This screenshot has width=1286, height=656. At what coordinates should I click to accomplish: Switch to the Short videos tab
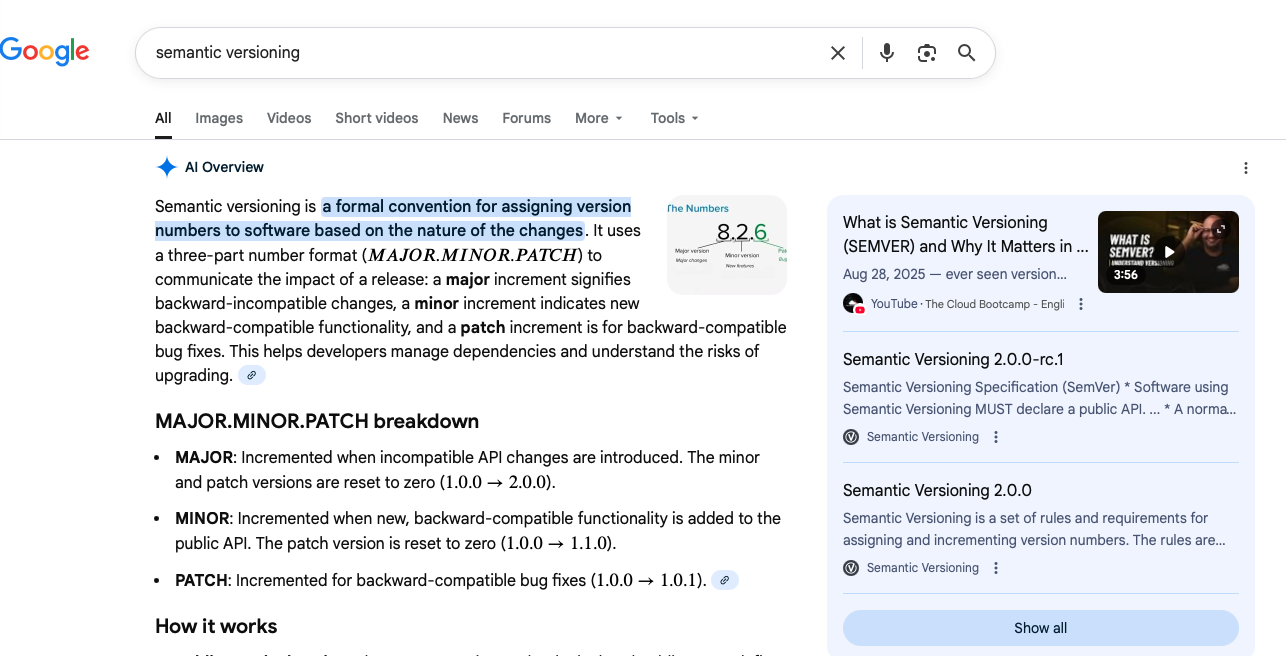(377, 118)
